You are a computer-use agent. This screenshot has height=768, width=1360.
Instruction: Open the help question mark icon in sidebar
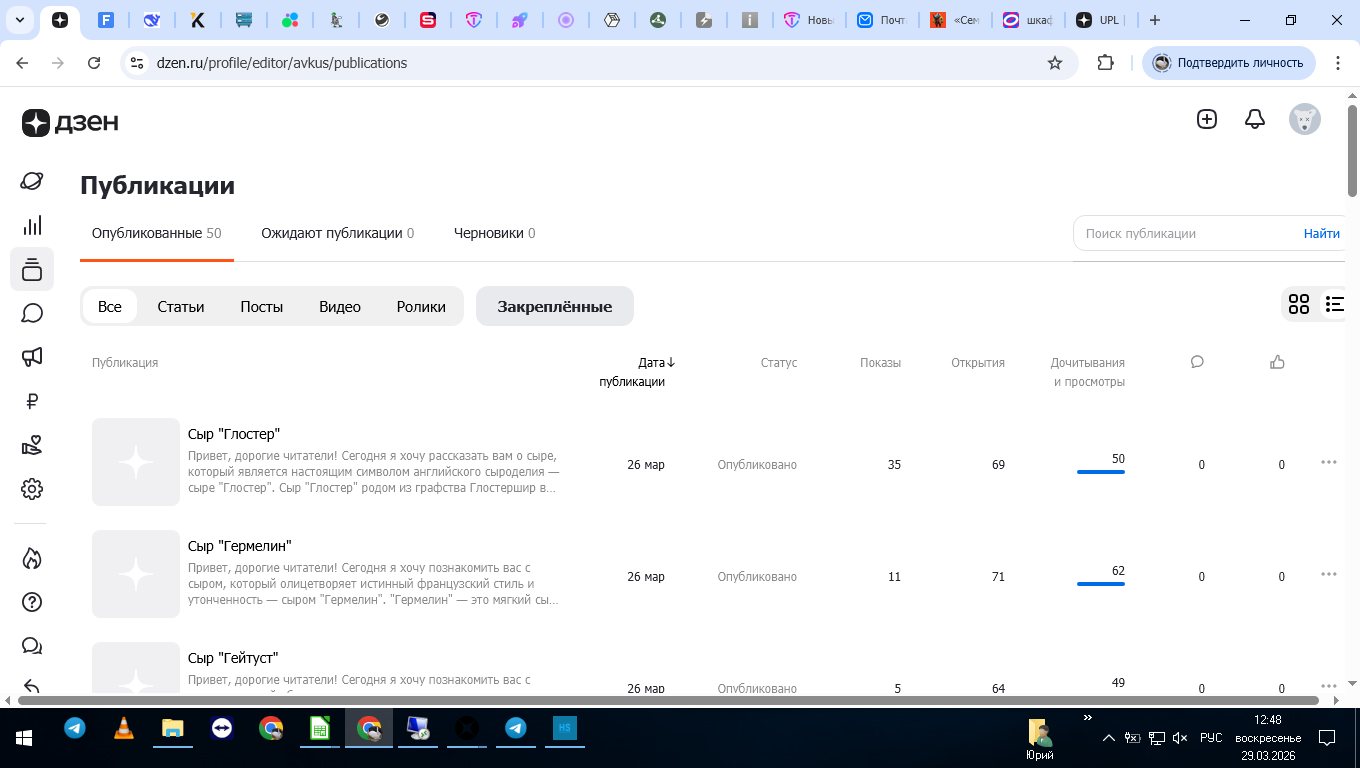coord(32,601)
